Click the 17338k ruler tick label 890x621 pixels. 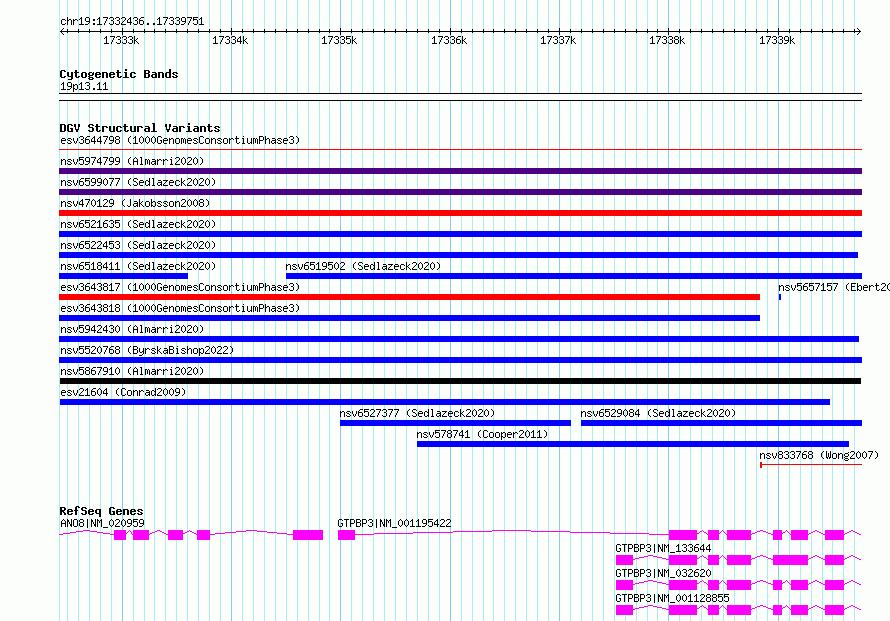pyautogui.click(x=667, y=40)
